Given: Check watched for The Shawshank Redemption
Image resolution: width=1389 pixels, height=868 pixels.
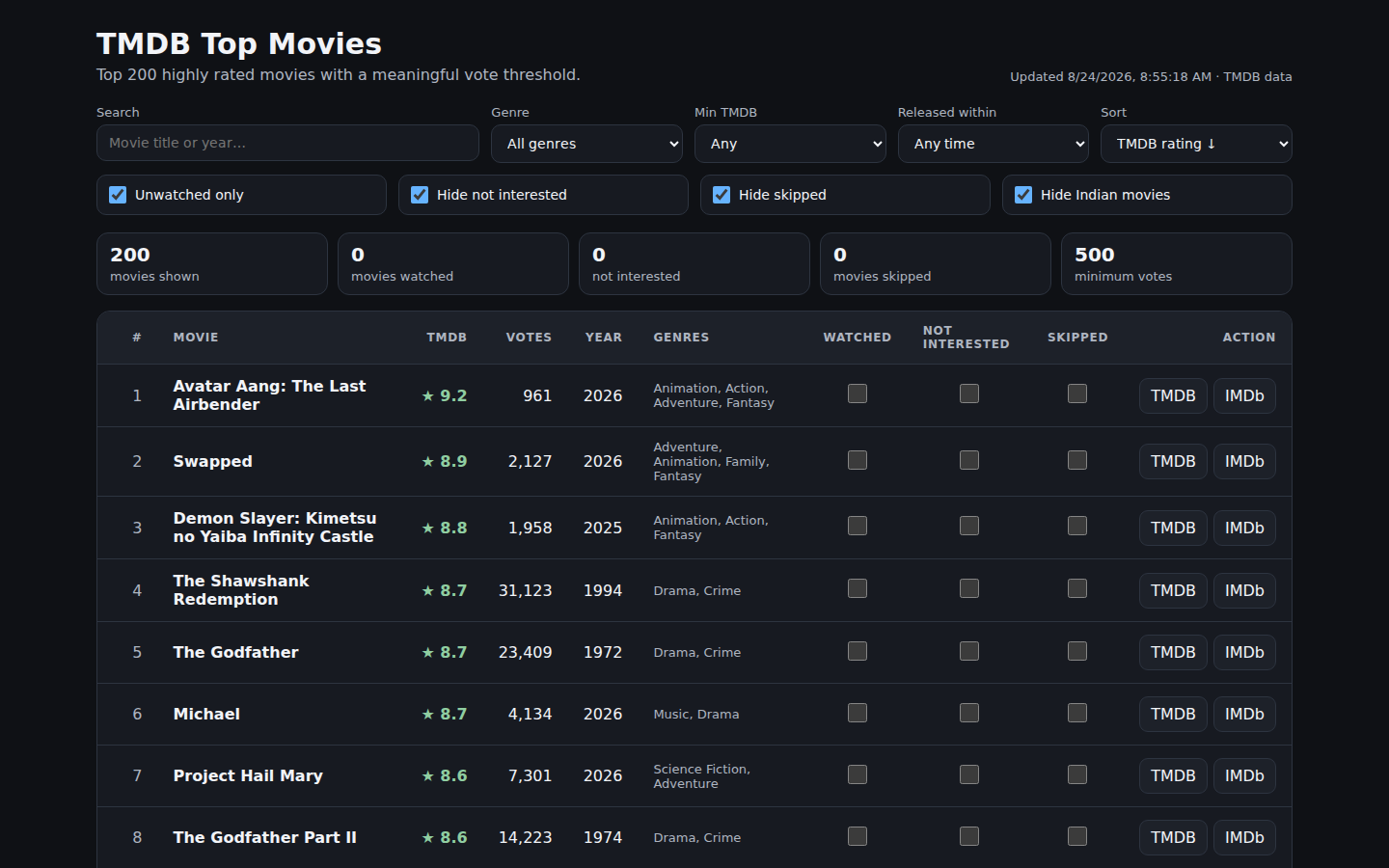Looking at the screenshot, I should point(858,588).
